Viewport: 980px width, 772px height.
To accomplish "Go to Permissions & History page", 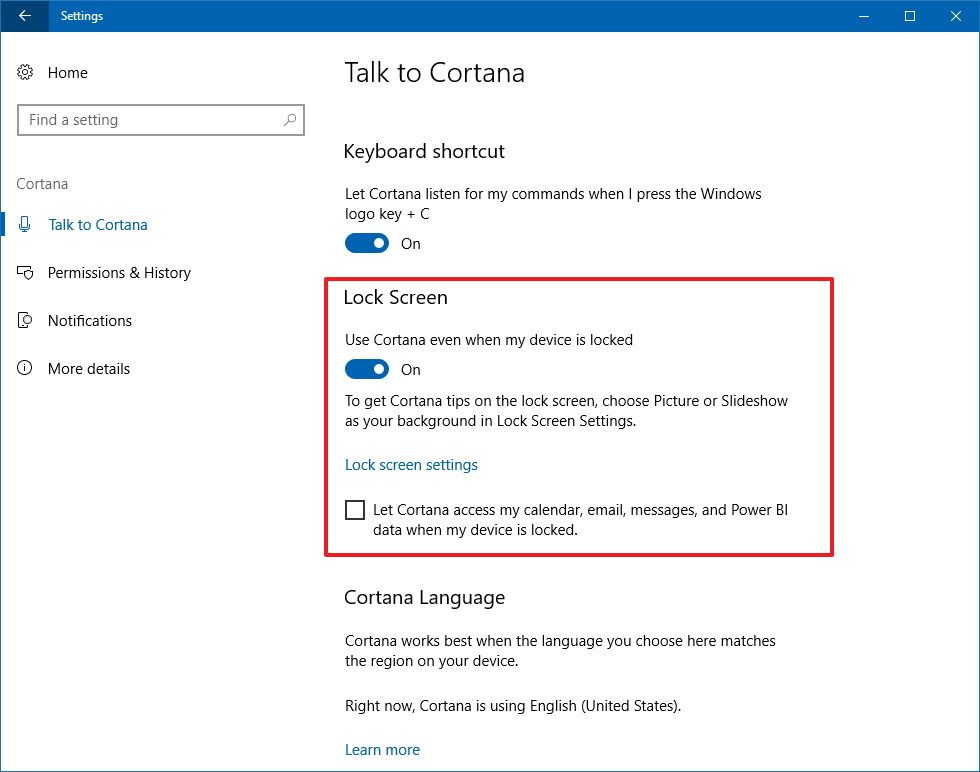I will point(119,272).
